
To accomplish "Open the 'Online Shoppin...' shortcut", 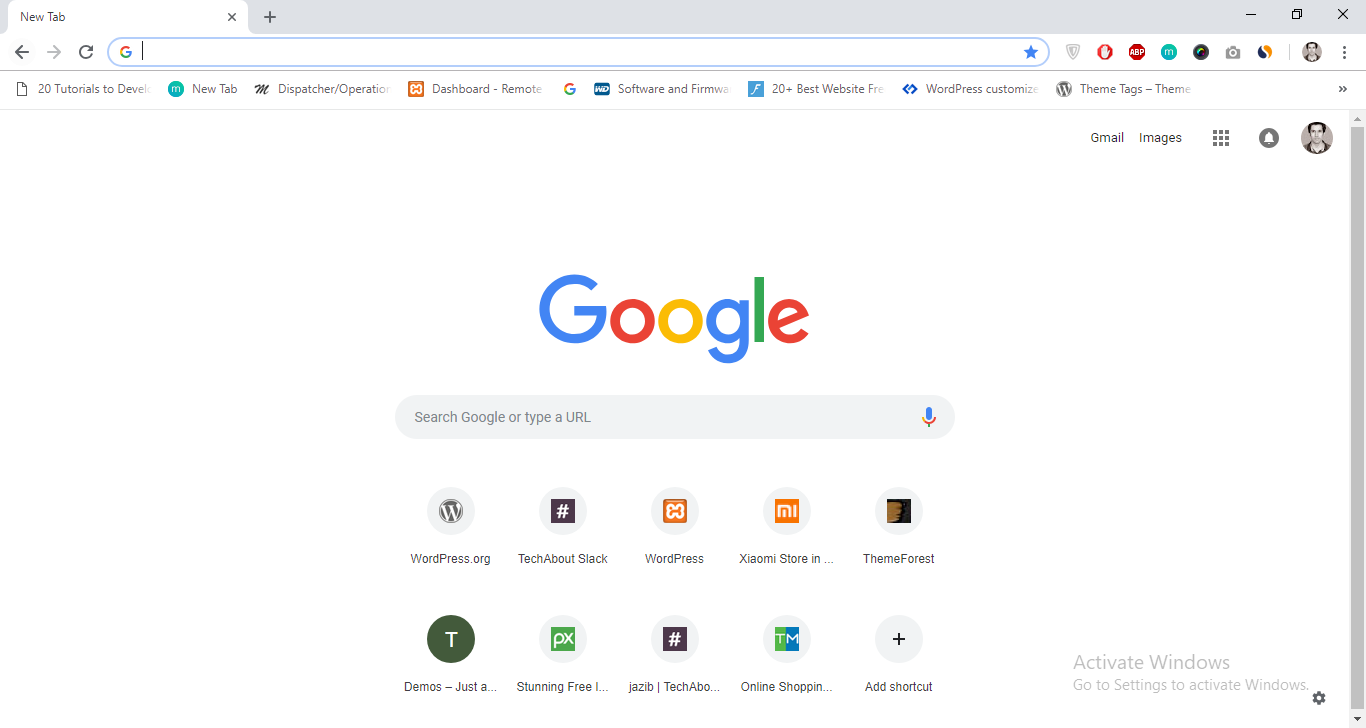I will coord(787,656).
